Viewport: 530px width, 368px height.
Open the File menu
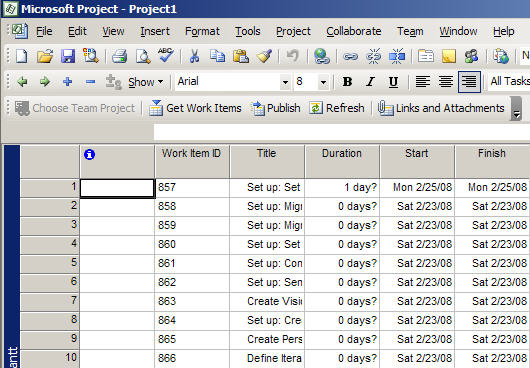click(x=44, y=31)
